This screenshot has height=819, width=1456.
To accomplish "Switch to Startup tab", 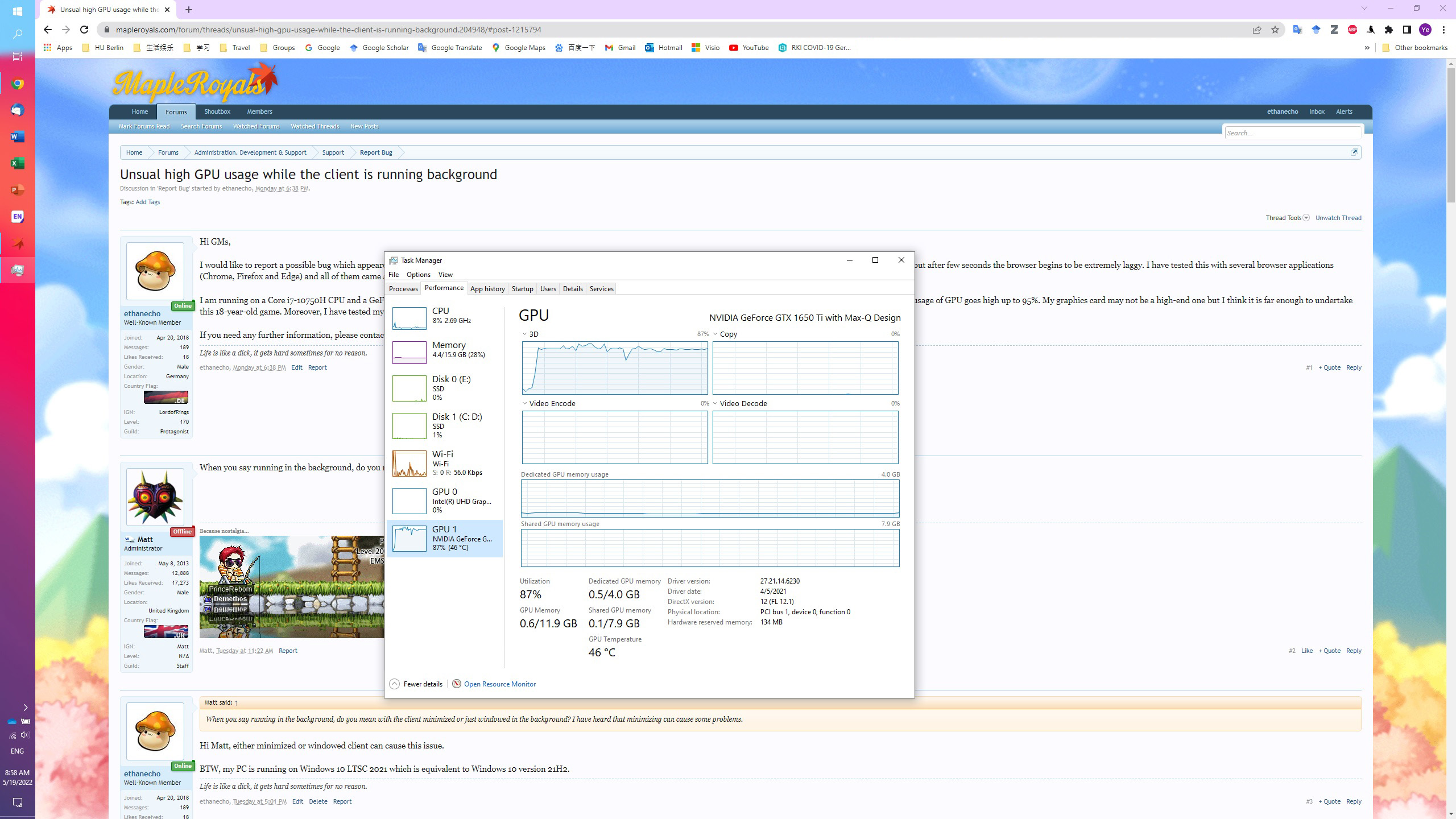I will point(522,289).
